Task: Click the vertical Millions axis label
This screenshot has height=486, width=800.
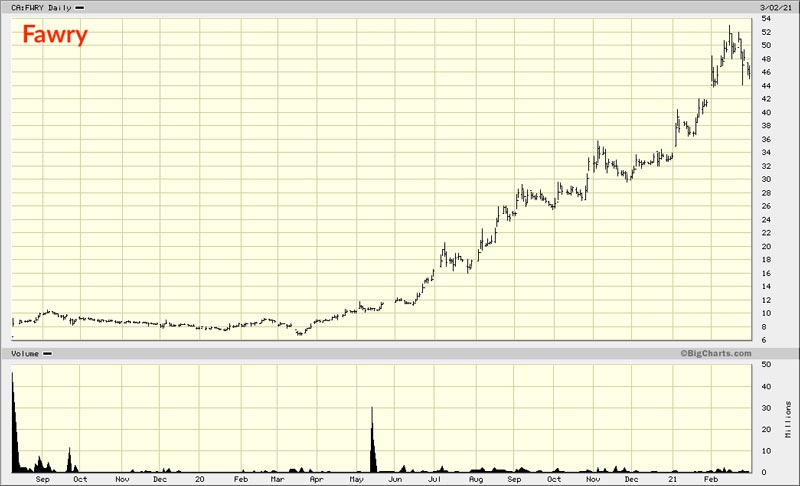Action: click(789, 419)
